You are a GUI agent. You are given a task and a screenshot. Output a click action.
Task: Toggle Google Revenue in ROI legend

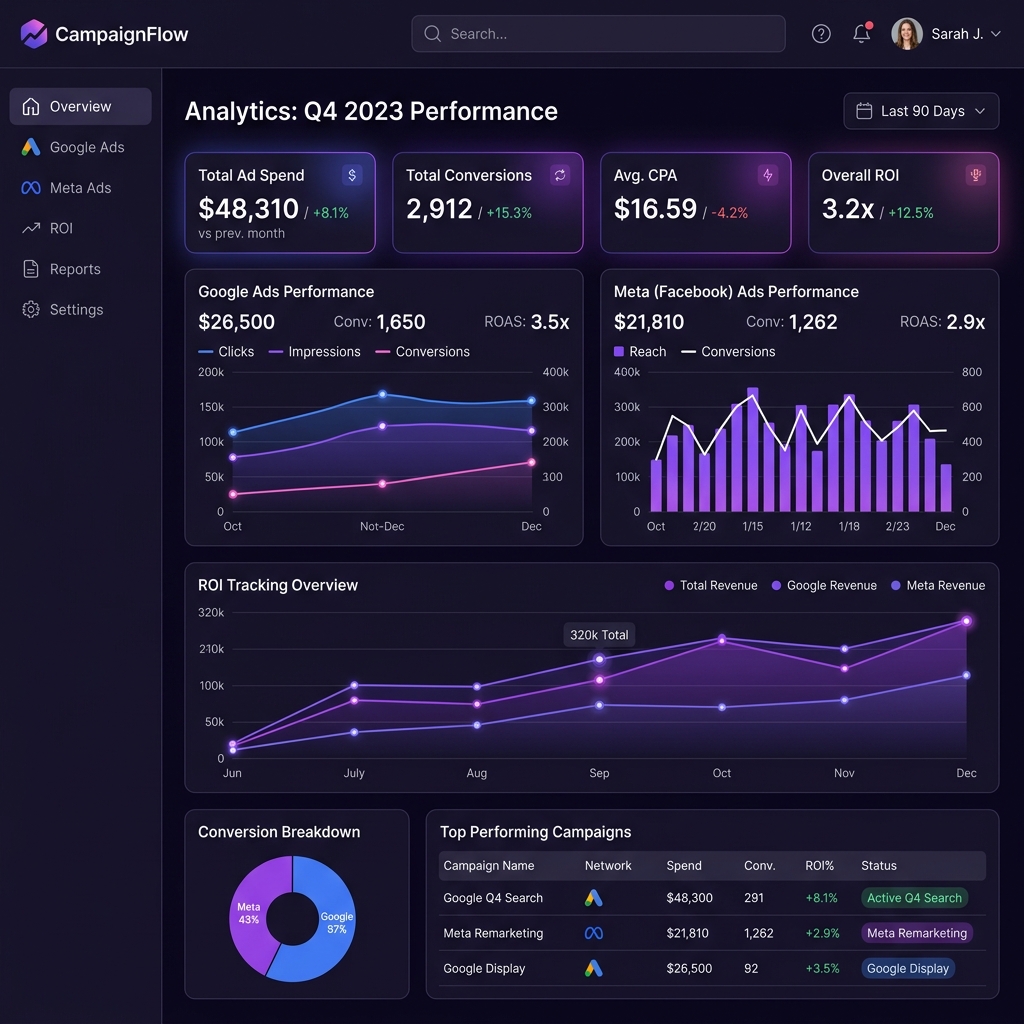coord(824,585)
